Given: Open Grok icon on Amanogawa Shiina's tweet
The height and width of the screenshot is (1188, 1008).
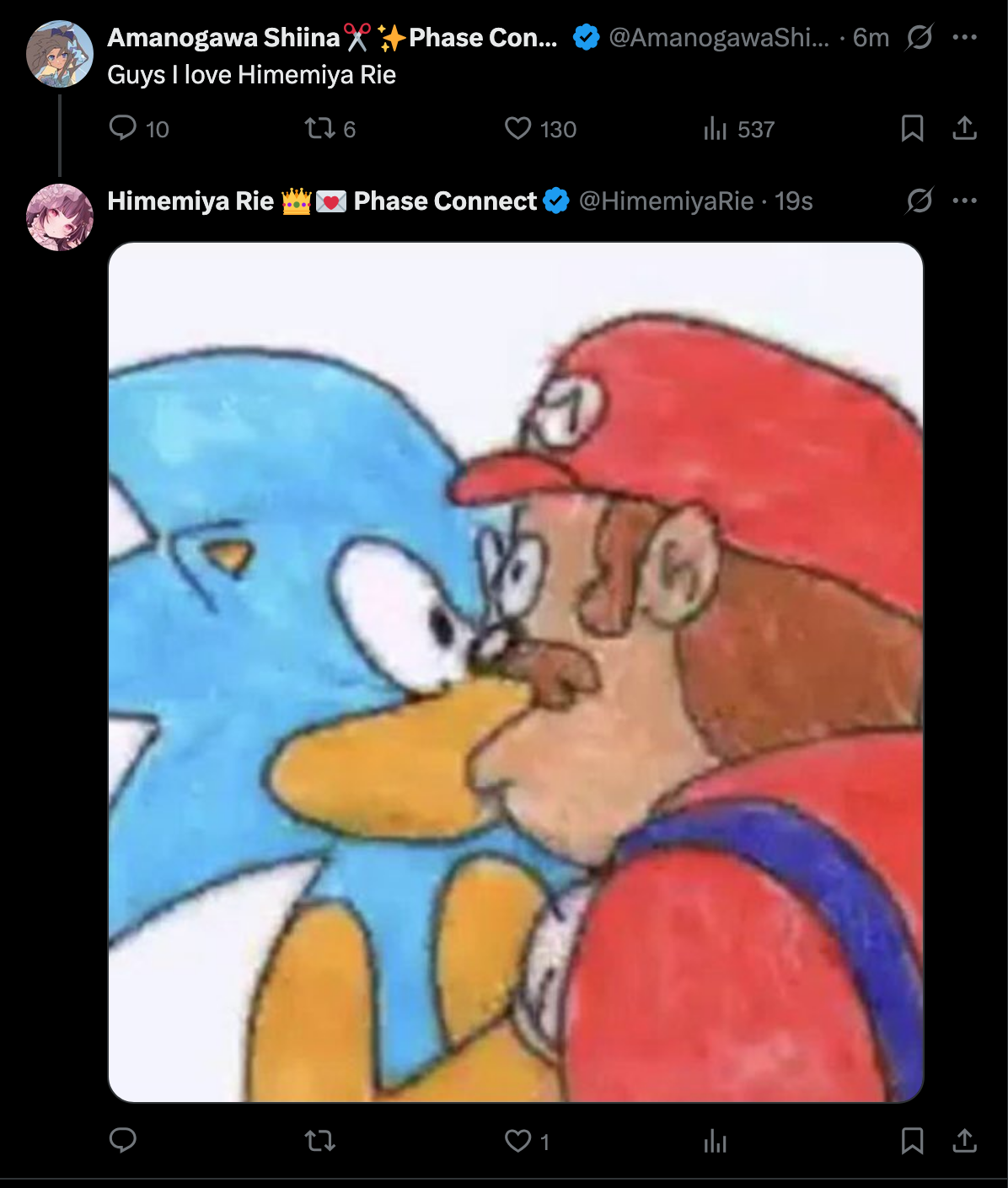Looking at the screenshot, I should (920, 37).
